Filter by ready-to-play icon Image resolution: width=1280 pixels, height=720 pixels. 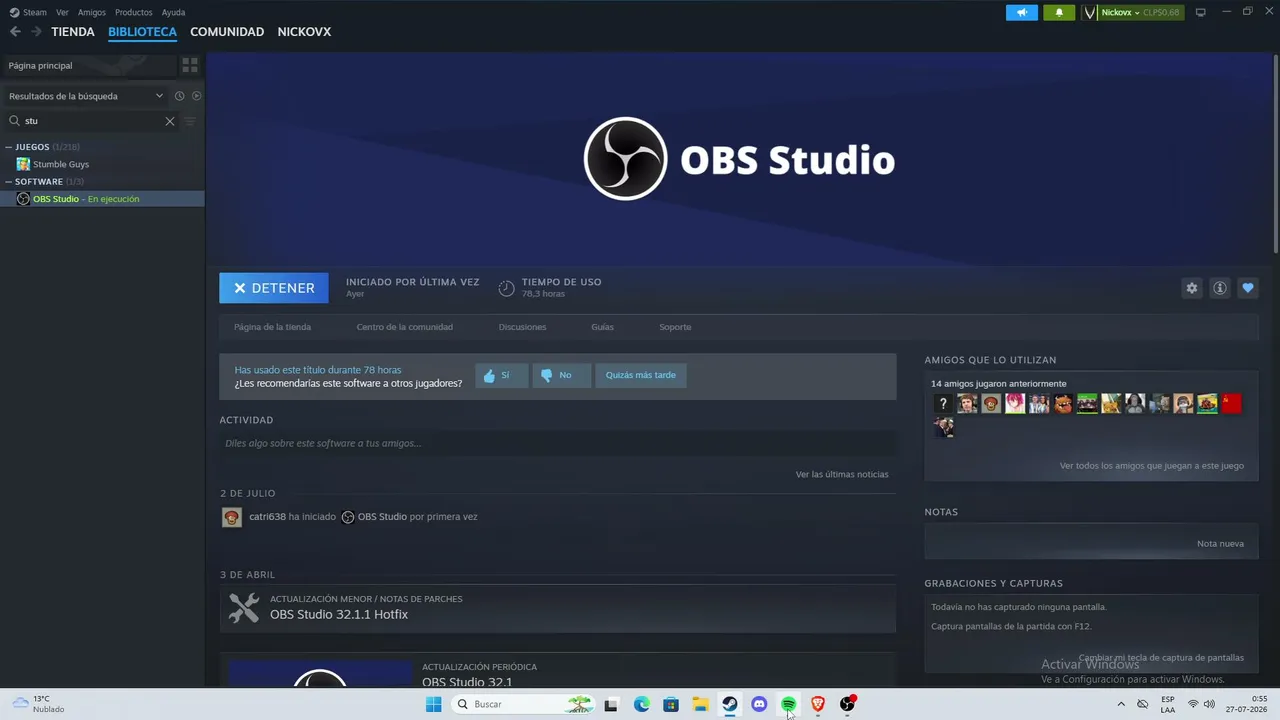(196, 96)
